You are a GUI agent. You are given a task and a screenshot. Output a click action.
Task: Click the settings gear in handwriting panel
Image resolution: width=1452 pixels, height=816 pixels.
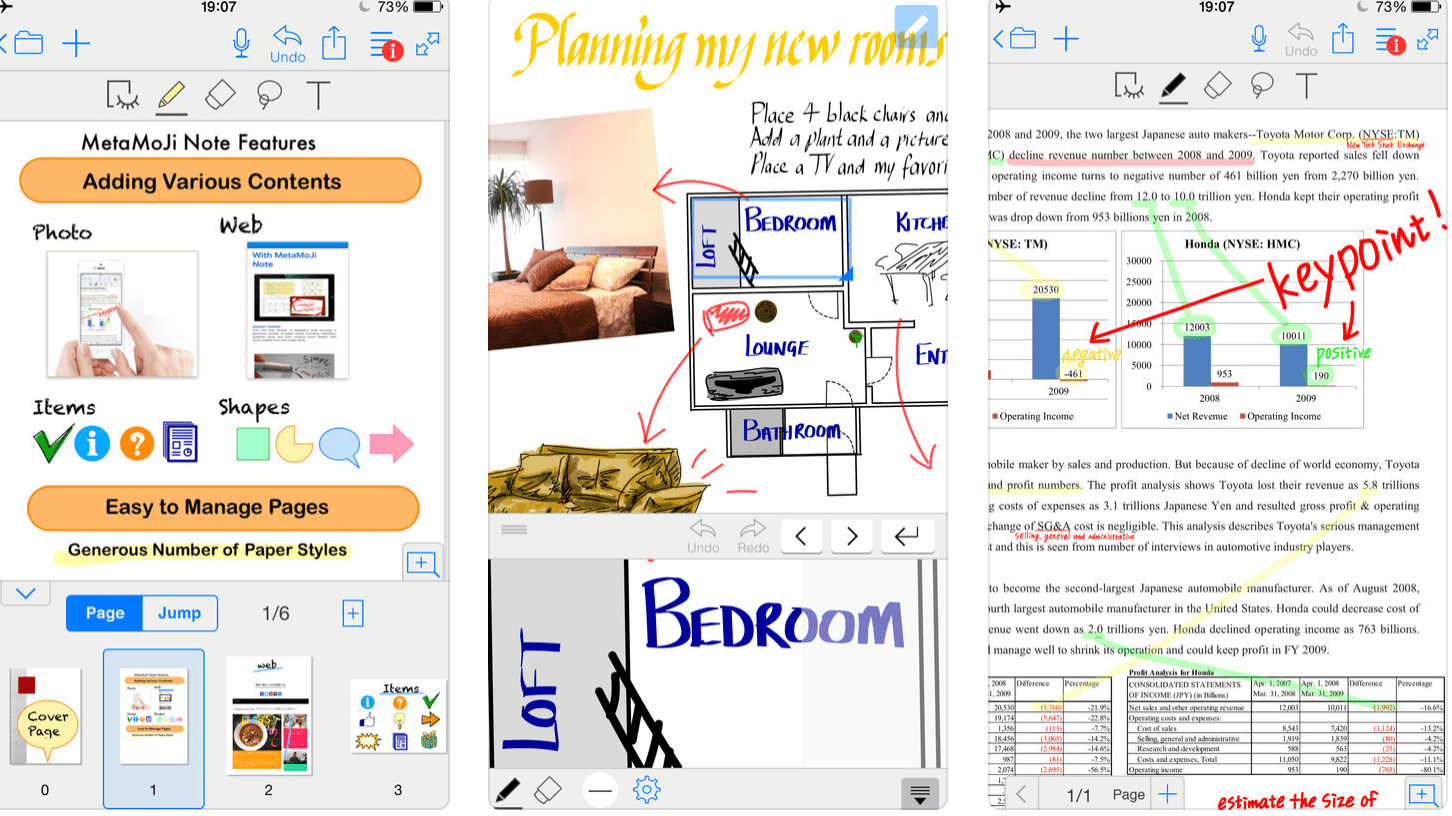coord(647,790)
